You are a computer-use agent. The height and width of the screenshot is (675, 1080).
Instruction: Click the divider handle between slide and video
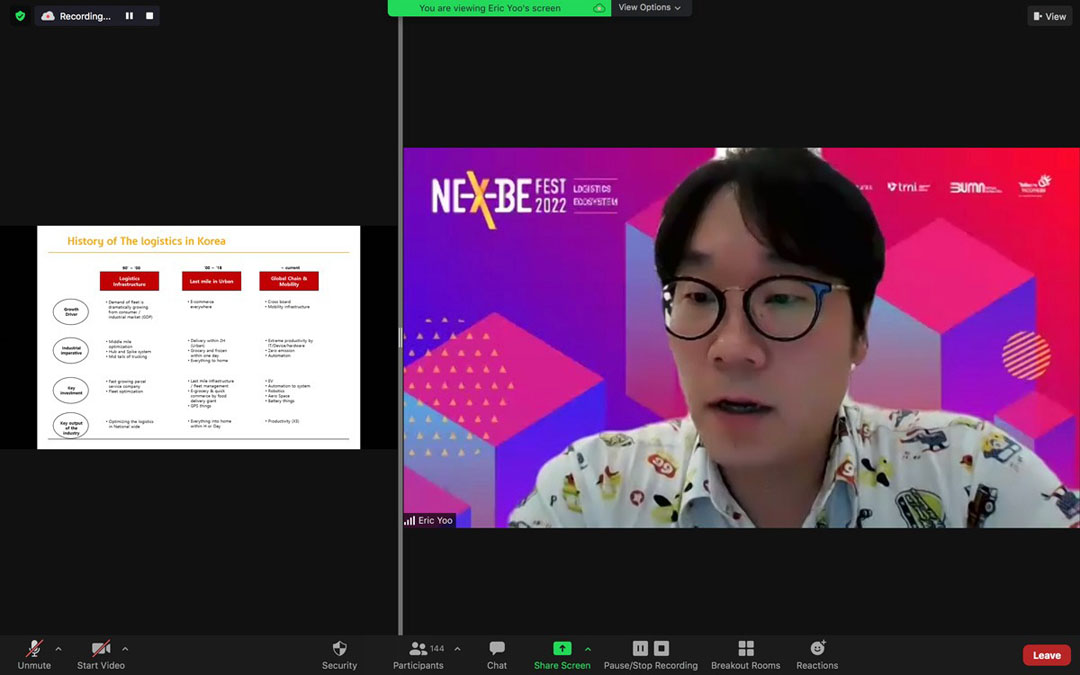tap(400, 338)
